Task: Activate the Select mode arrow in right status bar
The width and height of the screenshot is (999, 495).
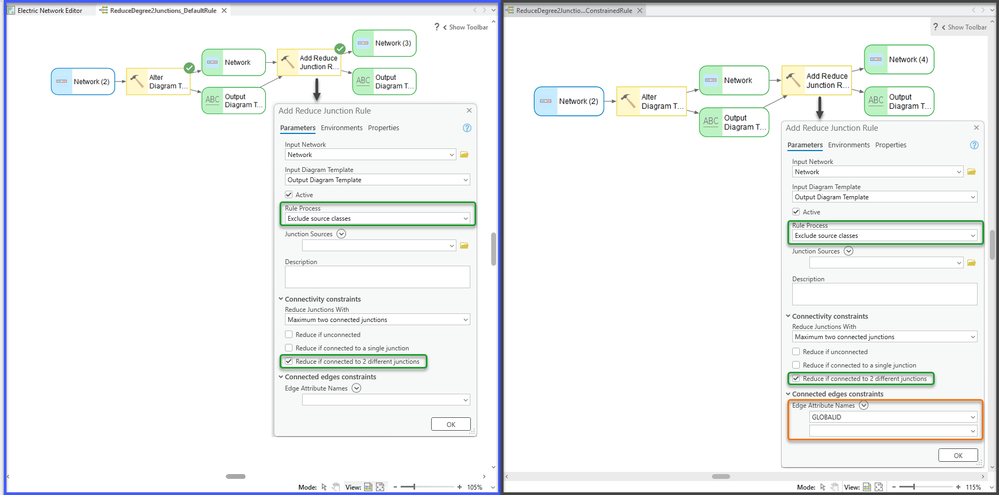Action: pyautogui.click(x=823, y=487)
